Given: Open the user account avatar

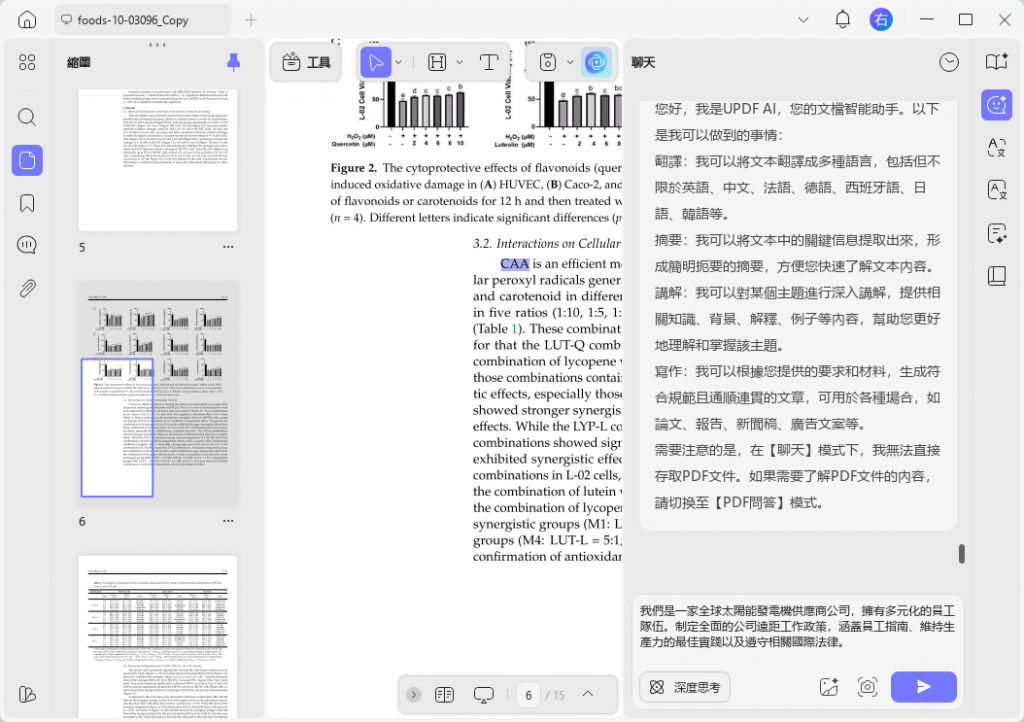Looking at the screenshot, I should pyautogui.click(x=880, y=20).
